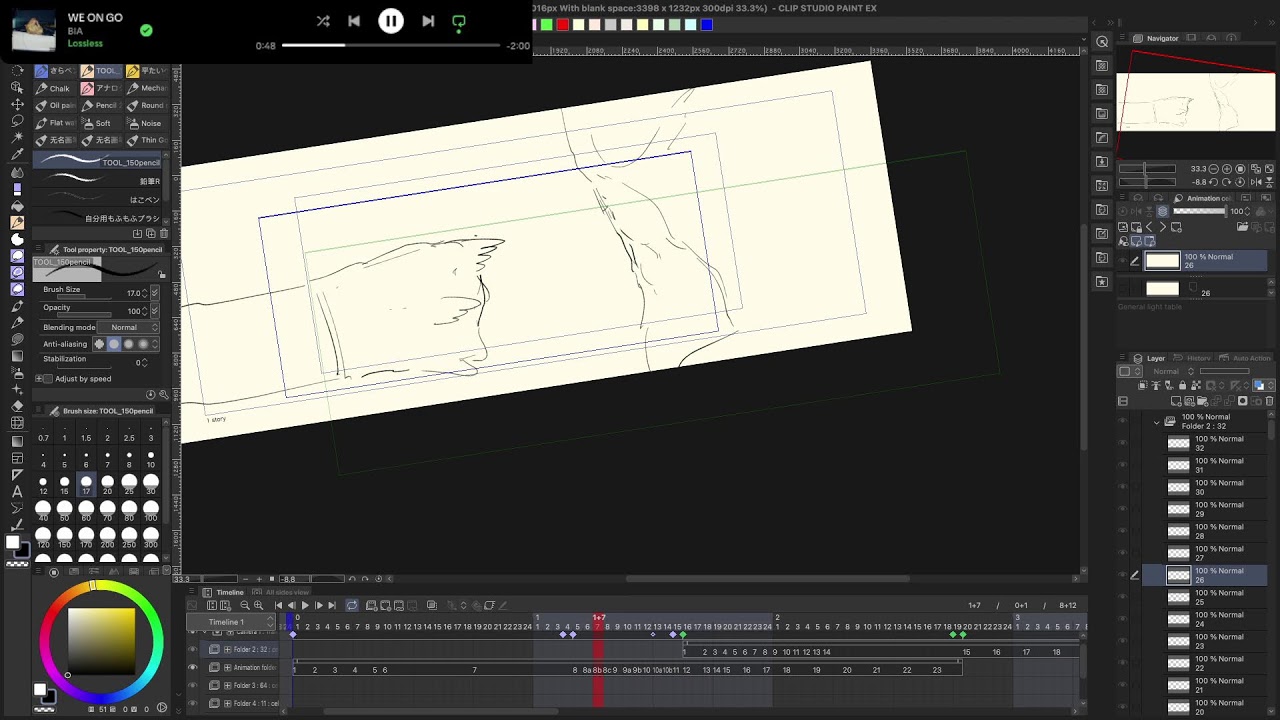The image size is (1280, 720).
Task: Pause the song in the music player
Action: [391, 21]
